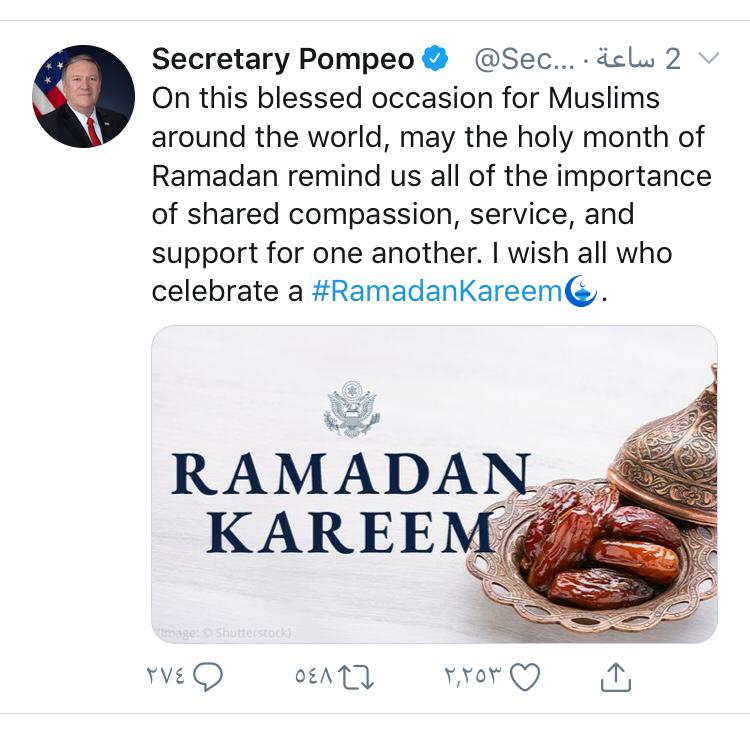Screen dimensions: 750x731
Task: Open the share tweet icon
Action: [616, 677]
